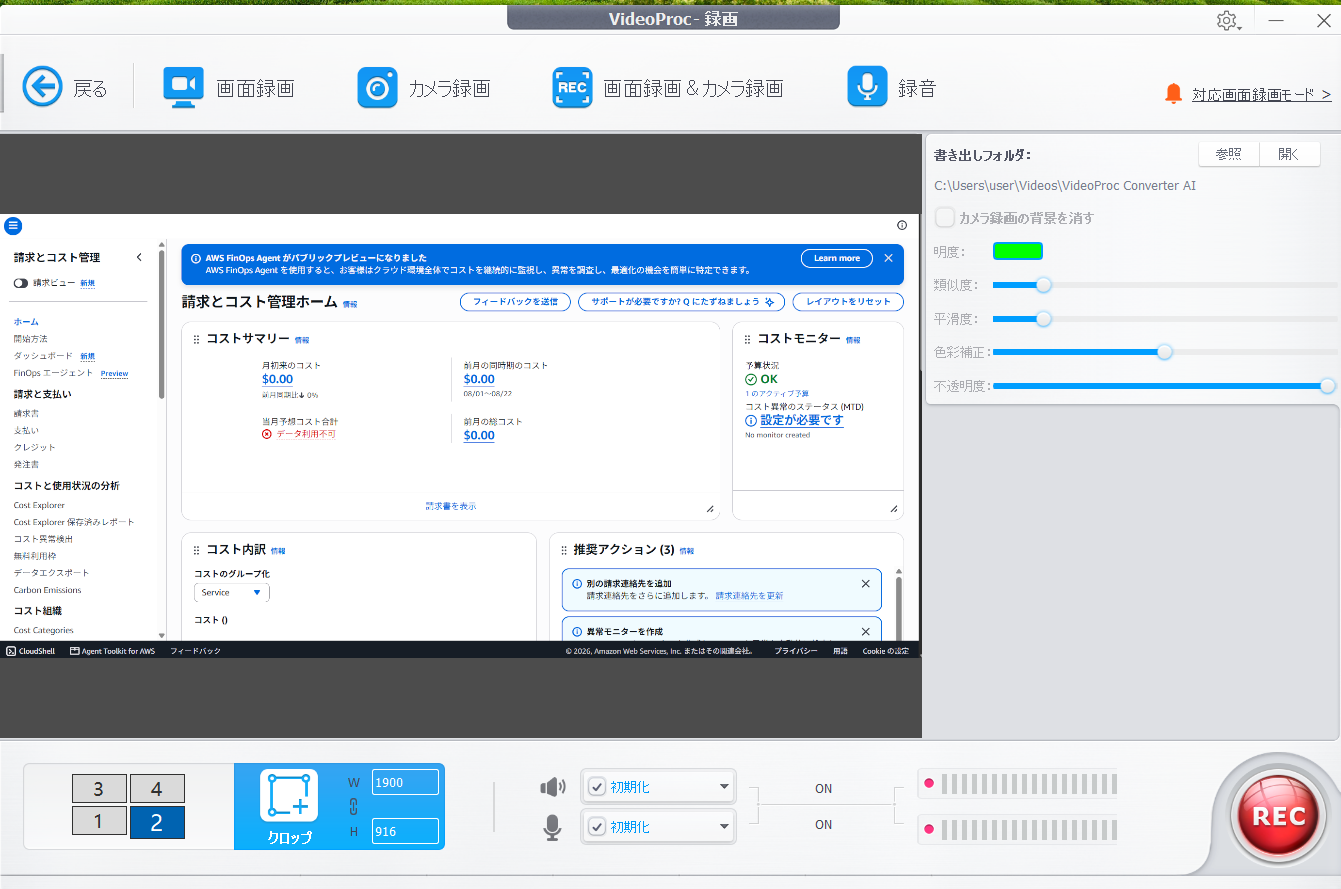Click Learn more in the blue banner
The width and height of the screenshot is (1341, 889).
click(837, 258)
